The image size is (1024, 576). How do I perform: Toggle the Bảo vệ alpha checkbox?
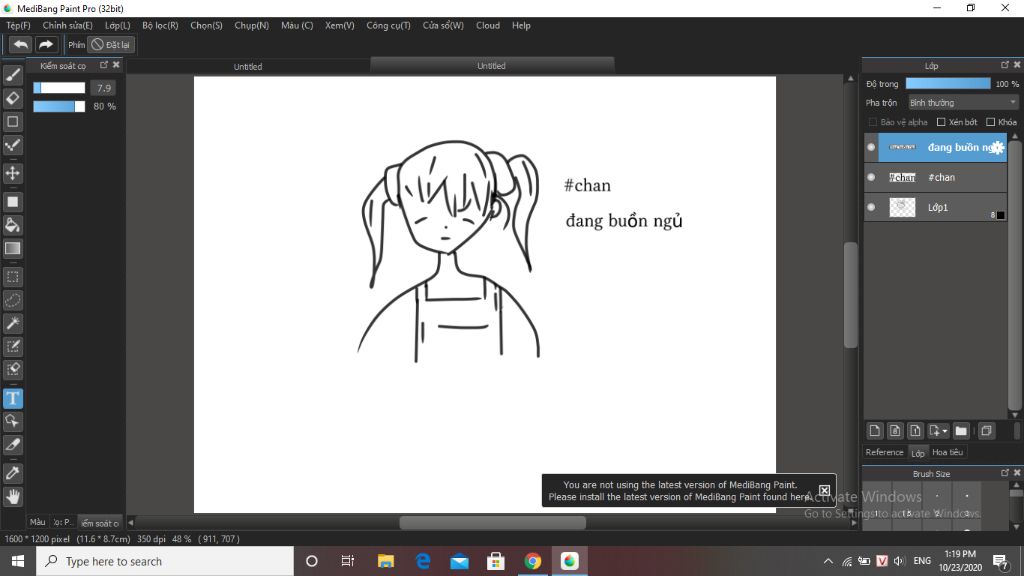point(872,122)
